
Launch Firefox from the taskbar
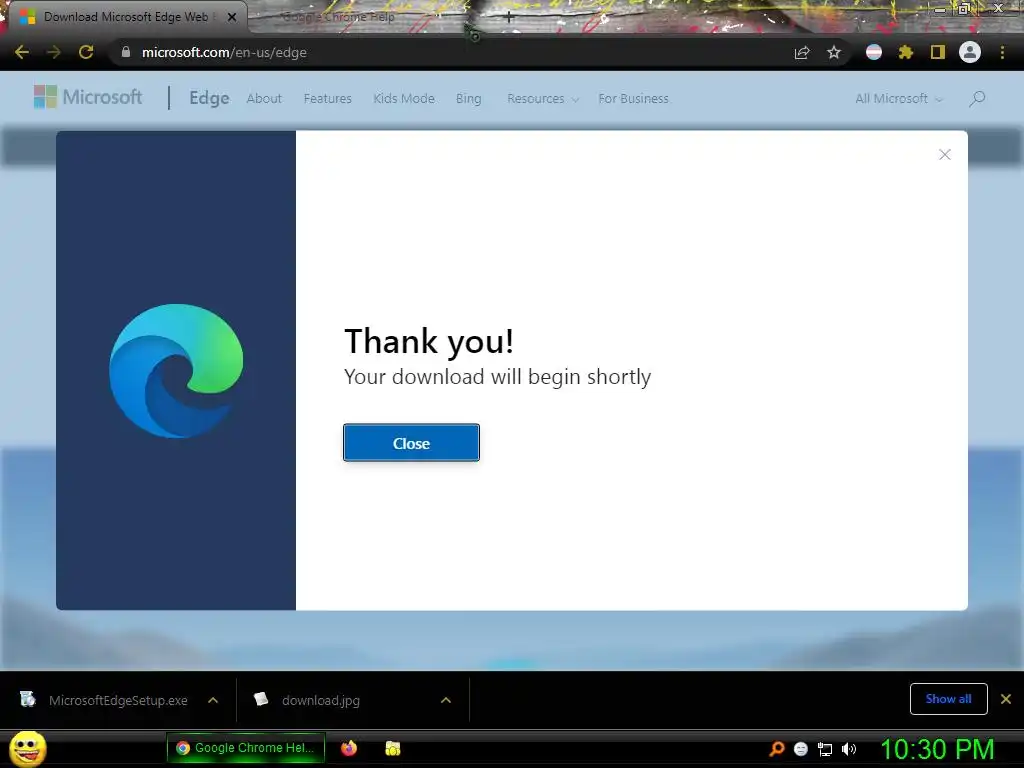349,748
